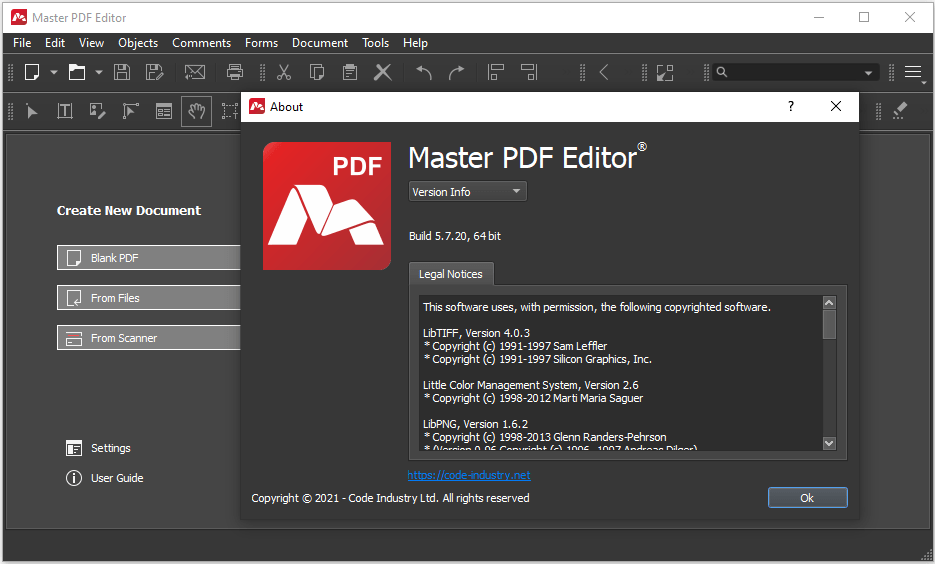This screenshot has width=935, height=564.
Task: Send document by email icon
Action: [195, 72]
